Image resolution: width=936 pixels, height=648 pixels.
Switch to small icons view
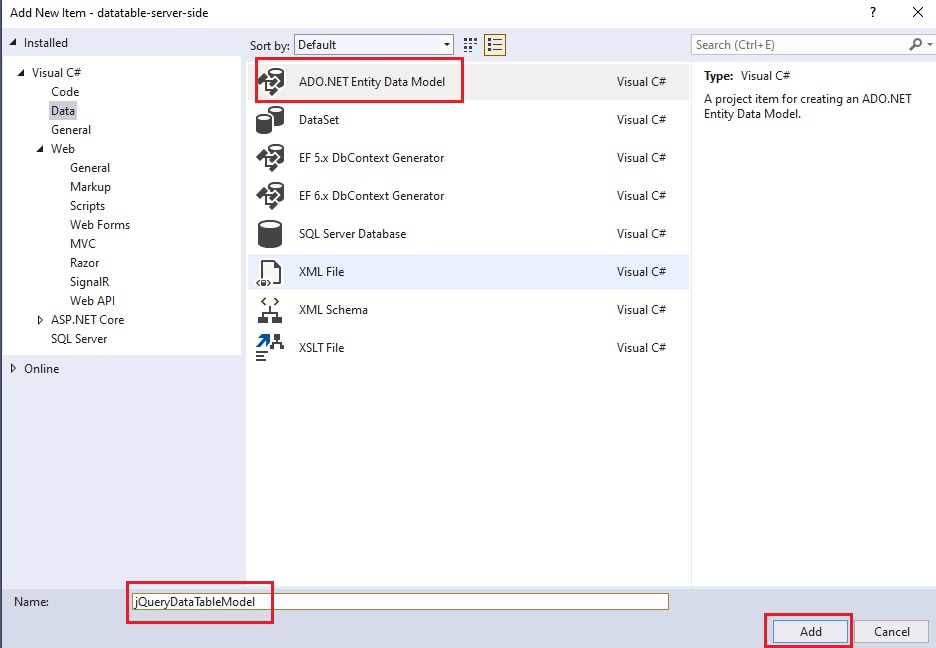pyautogui.click(x=470, y=45)
